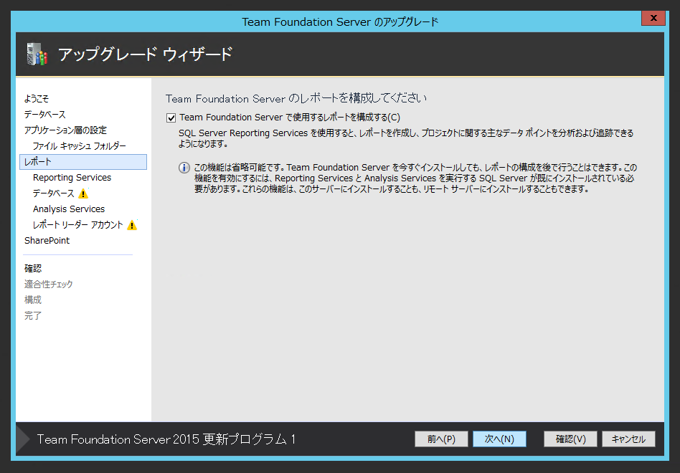
Task: Click the 次へ(N) button
Action: (x=500, y=439)
